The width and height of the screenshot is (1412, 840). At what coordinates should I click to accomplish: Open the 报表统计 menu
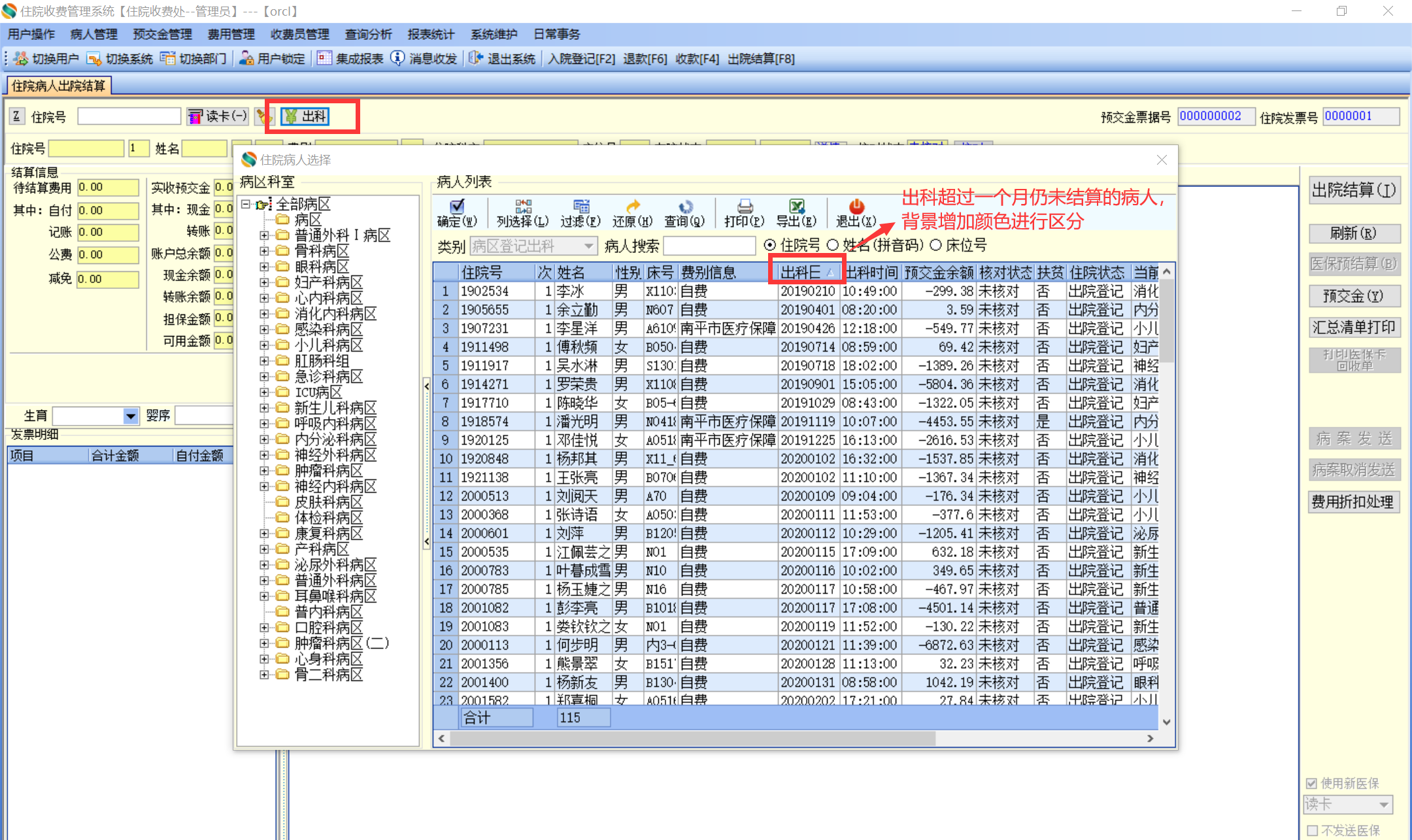pyautogui.click(x=430, y=35)
